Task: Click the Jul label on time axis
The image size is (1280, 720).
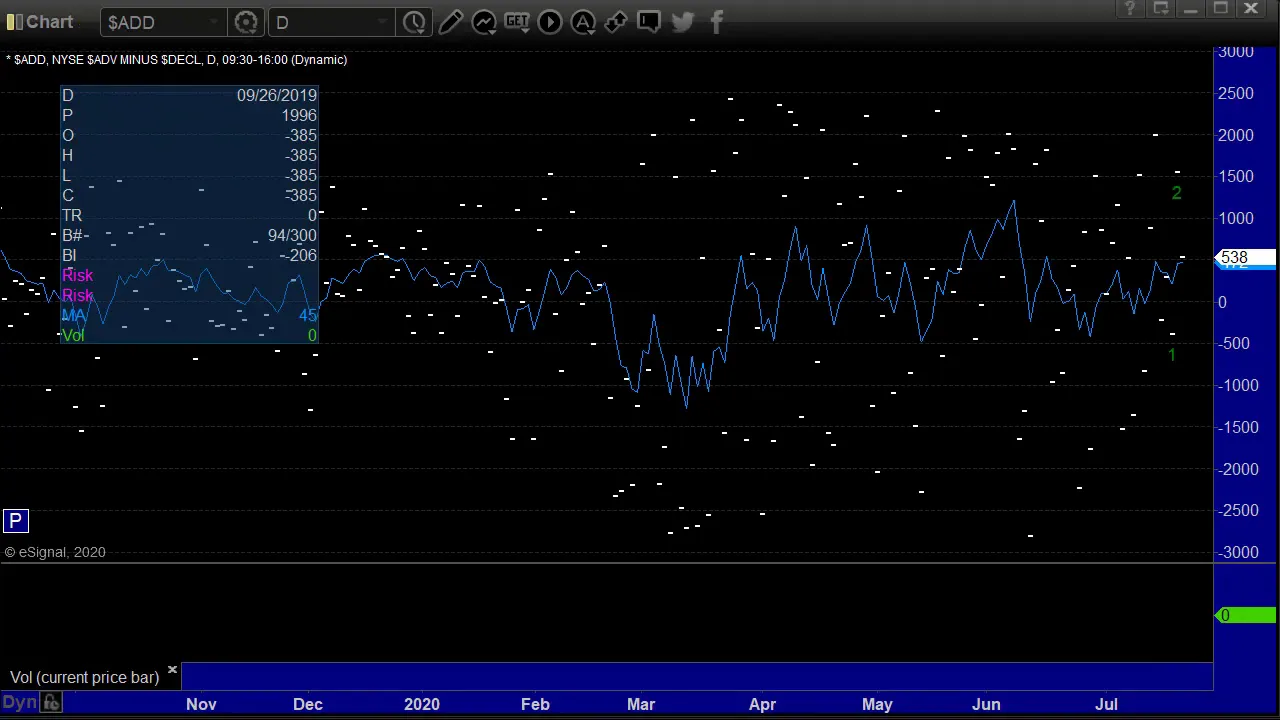Action: [1106, 704]
